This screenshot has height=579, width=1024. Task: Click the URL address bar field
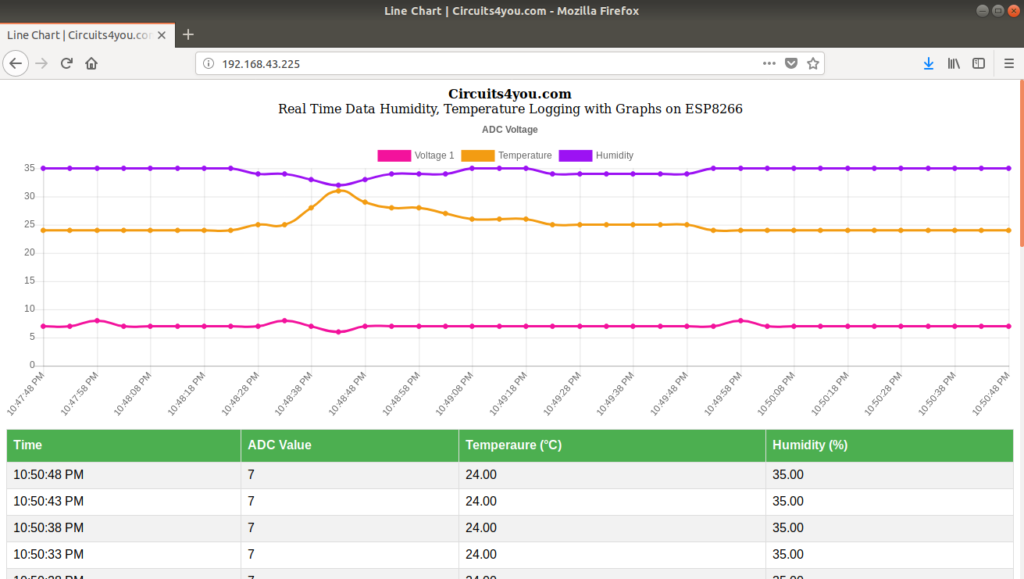point(480,63)
